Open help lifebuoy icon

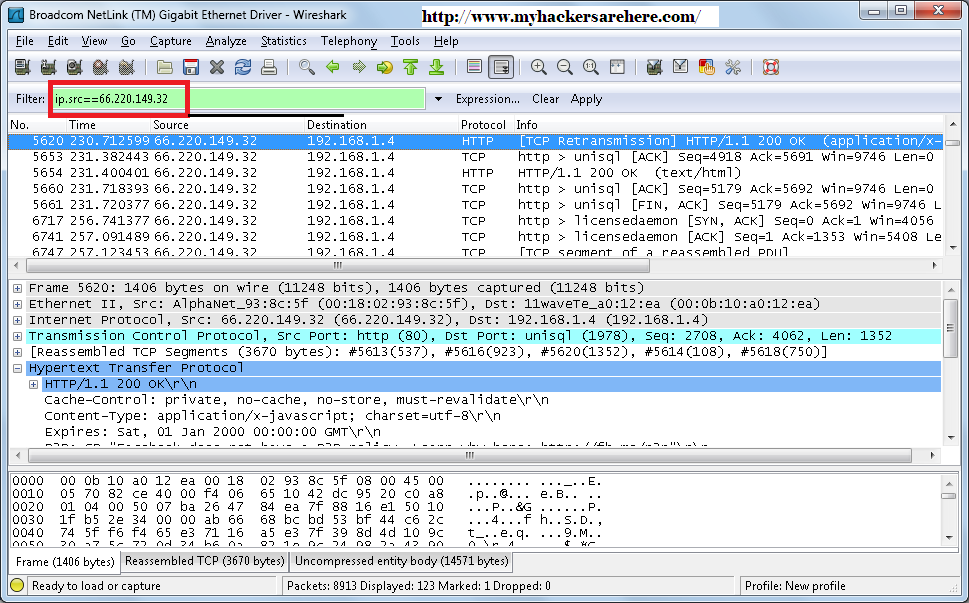coord(771,67)
